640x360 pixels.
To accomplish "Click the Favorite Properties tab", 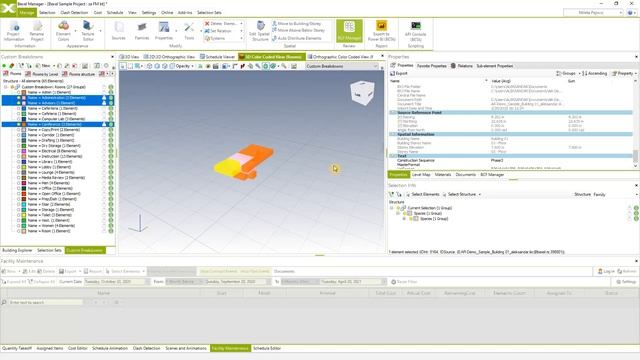I will click(431, 66).
